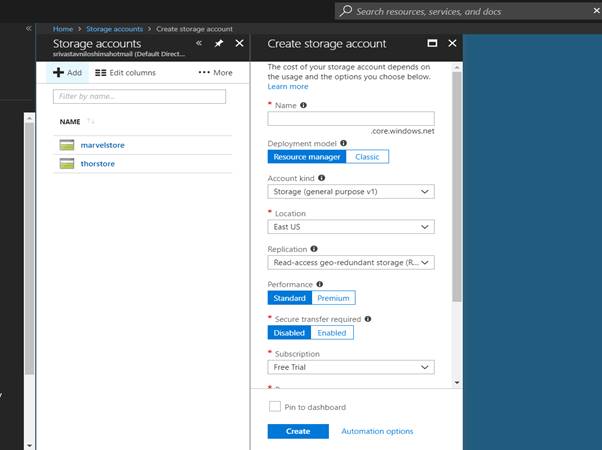Click the create form scroll down arrow
The width and height of the screenshot is (602, 450).
click(x=456, y=382)
